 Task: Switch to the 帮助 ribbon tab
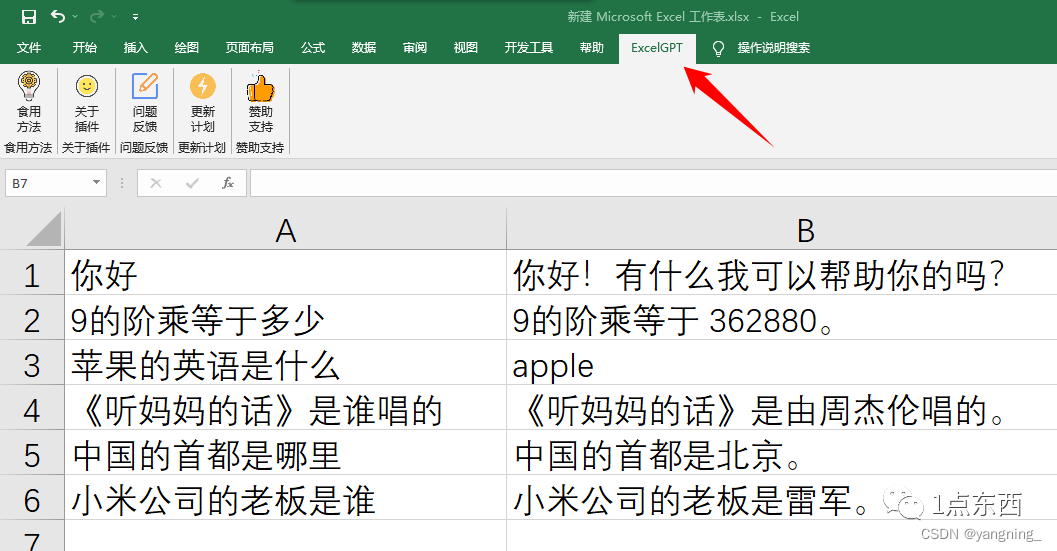click(591, 48)
